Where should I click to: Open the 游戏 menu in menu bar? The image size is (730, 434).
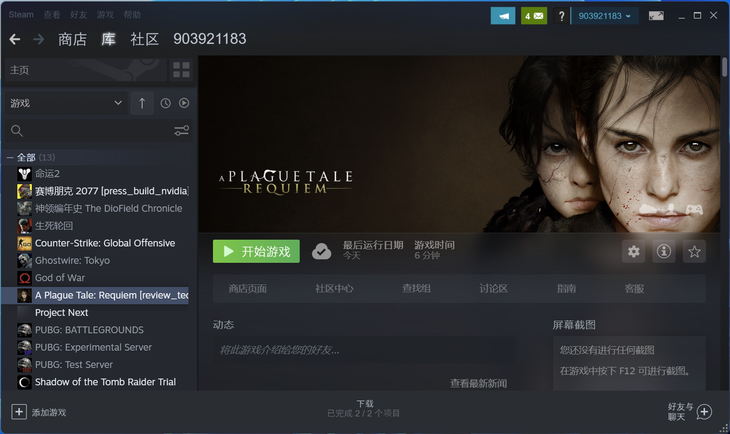tap(105, 15)
